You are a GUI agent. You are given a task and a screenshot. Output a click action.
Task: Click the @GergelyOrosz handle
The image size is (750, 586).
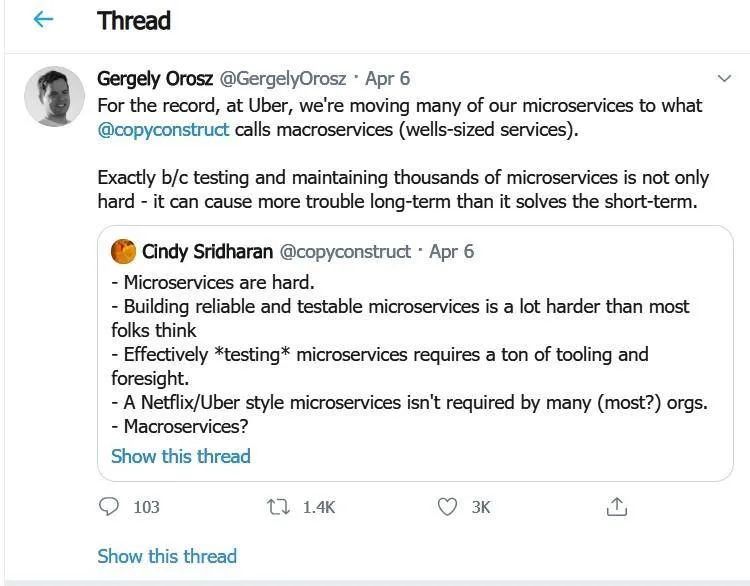pyautogui.click(x=283, y=78)
